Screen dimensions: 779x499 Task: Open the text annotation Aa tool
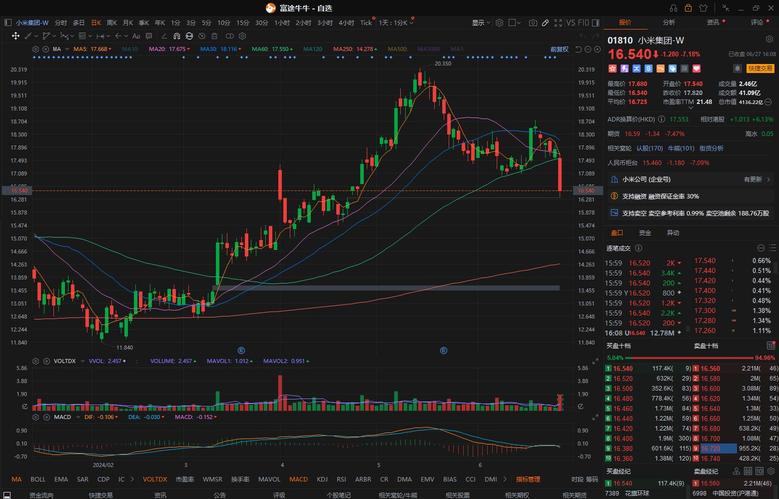pos(136,36)
